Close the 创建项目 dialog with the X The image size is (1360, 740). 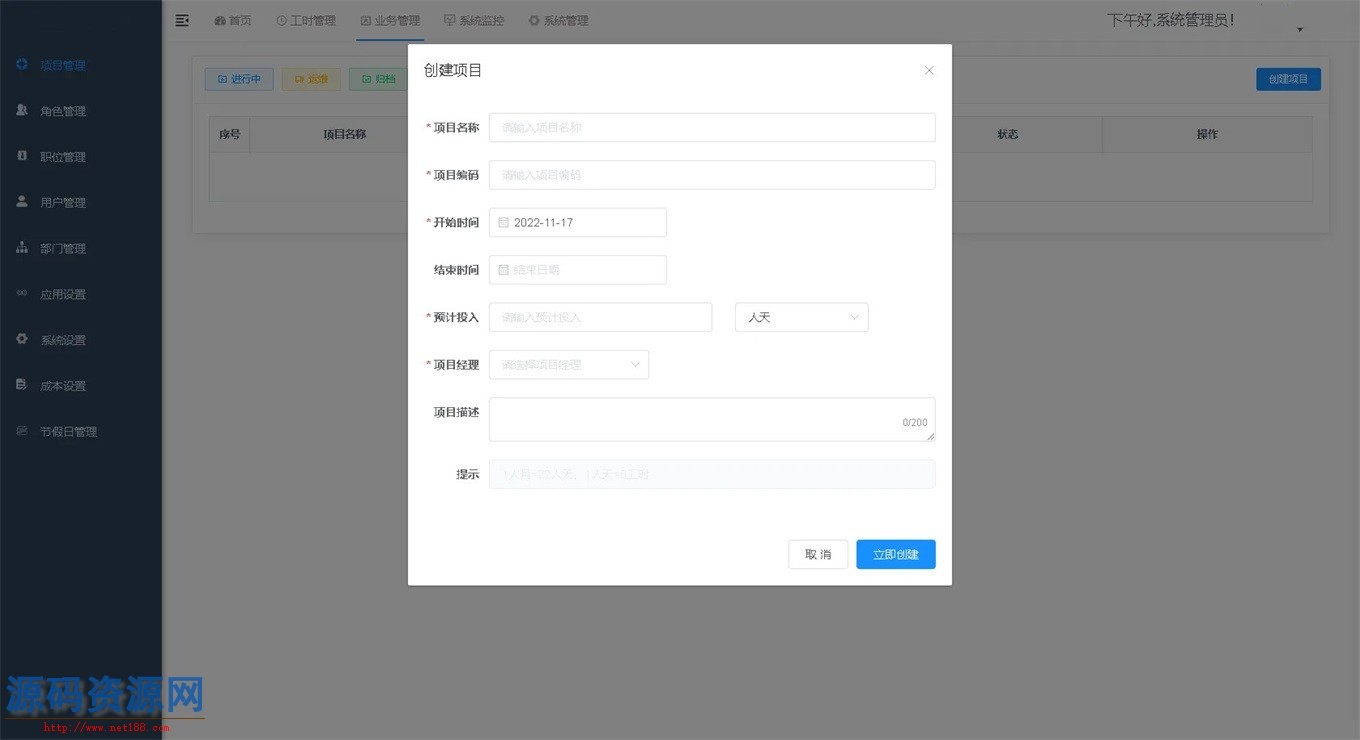[929, 70]
